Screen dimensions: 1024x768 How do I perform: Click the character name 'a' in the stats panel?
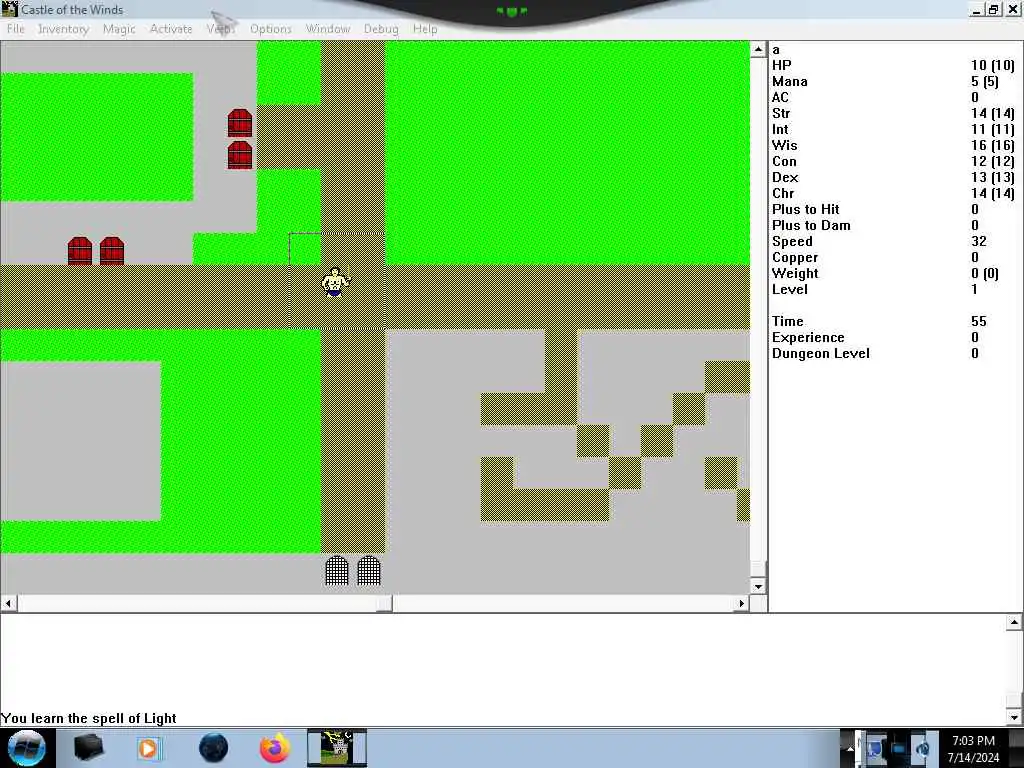click(x=776, y=50)
